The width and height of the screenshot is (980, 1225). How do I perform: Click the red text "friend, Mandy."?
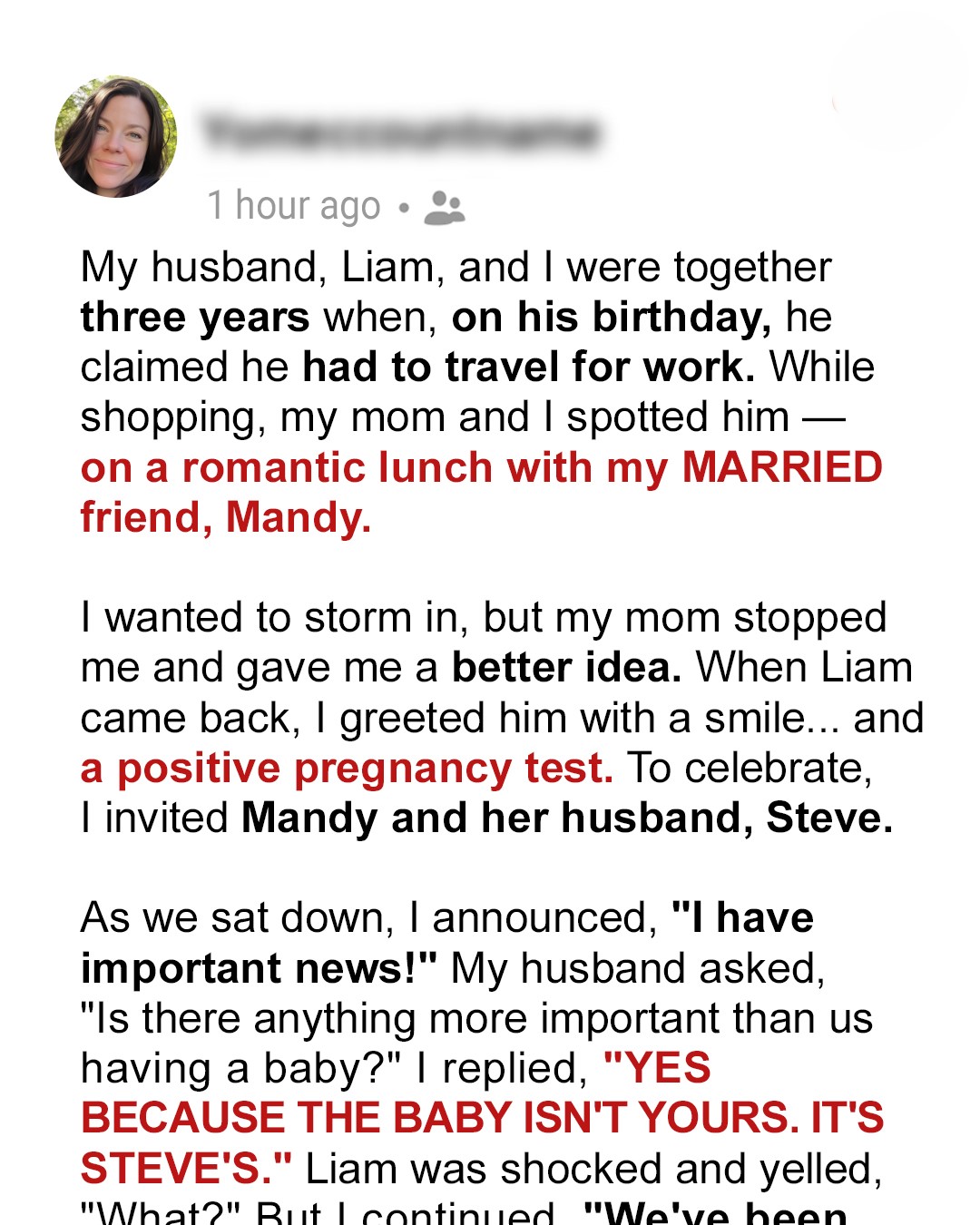(226, 518)
